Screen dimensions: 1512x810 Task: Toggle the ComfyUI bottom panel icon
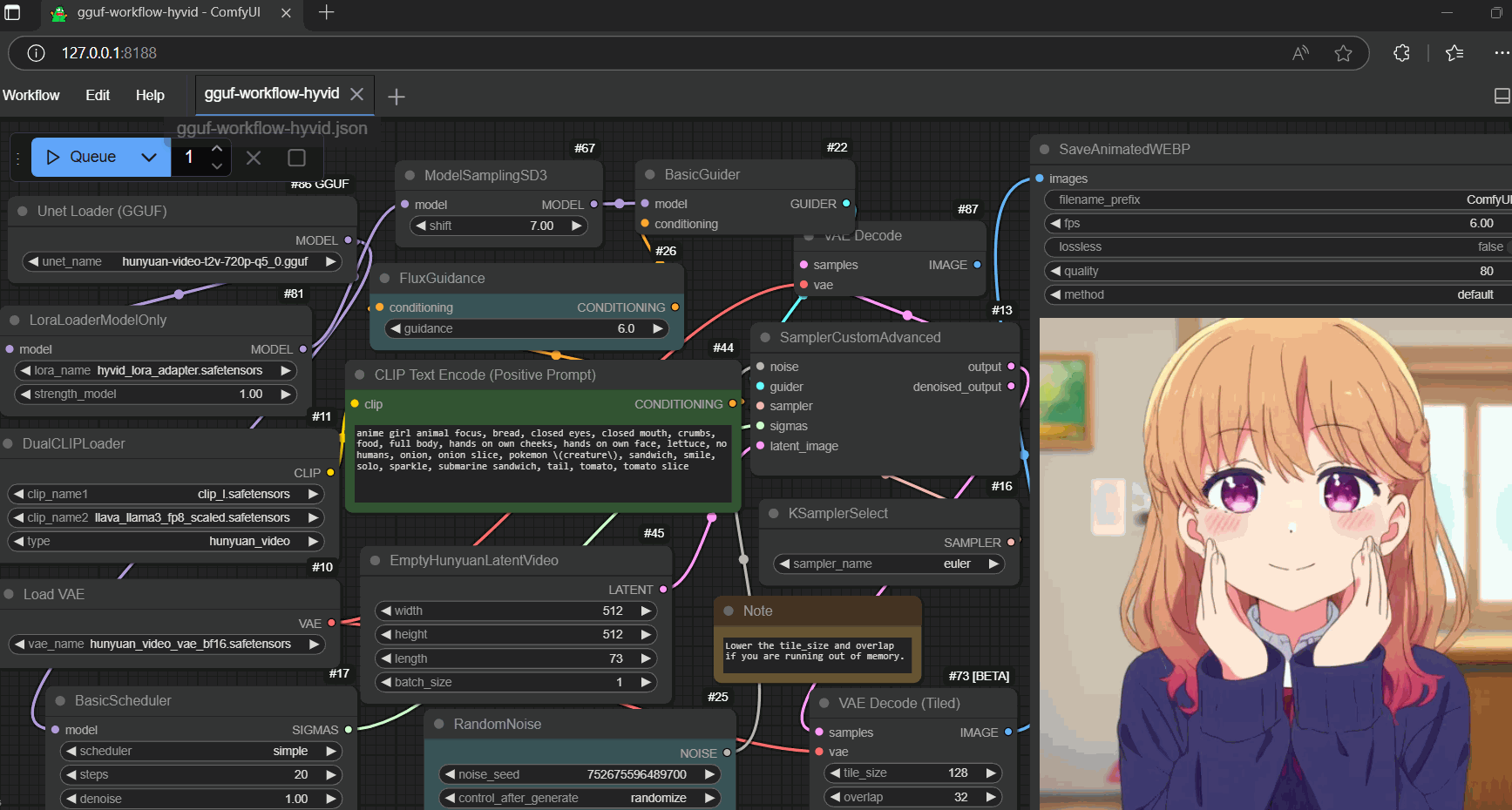pos(1502,96)
